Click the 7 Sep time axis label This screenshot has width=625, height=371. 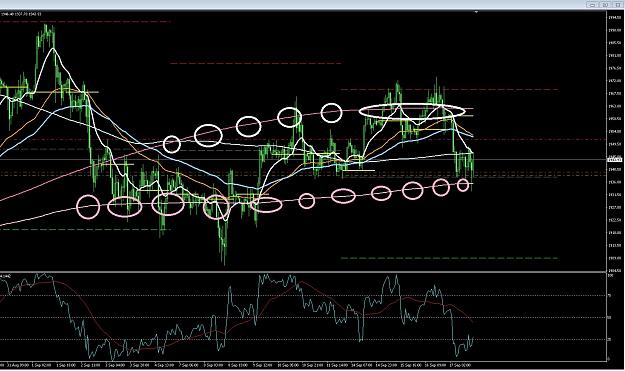point(188,365)
